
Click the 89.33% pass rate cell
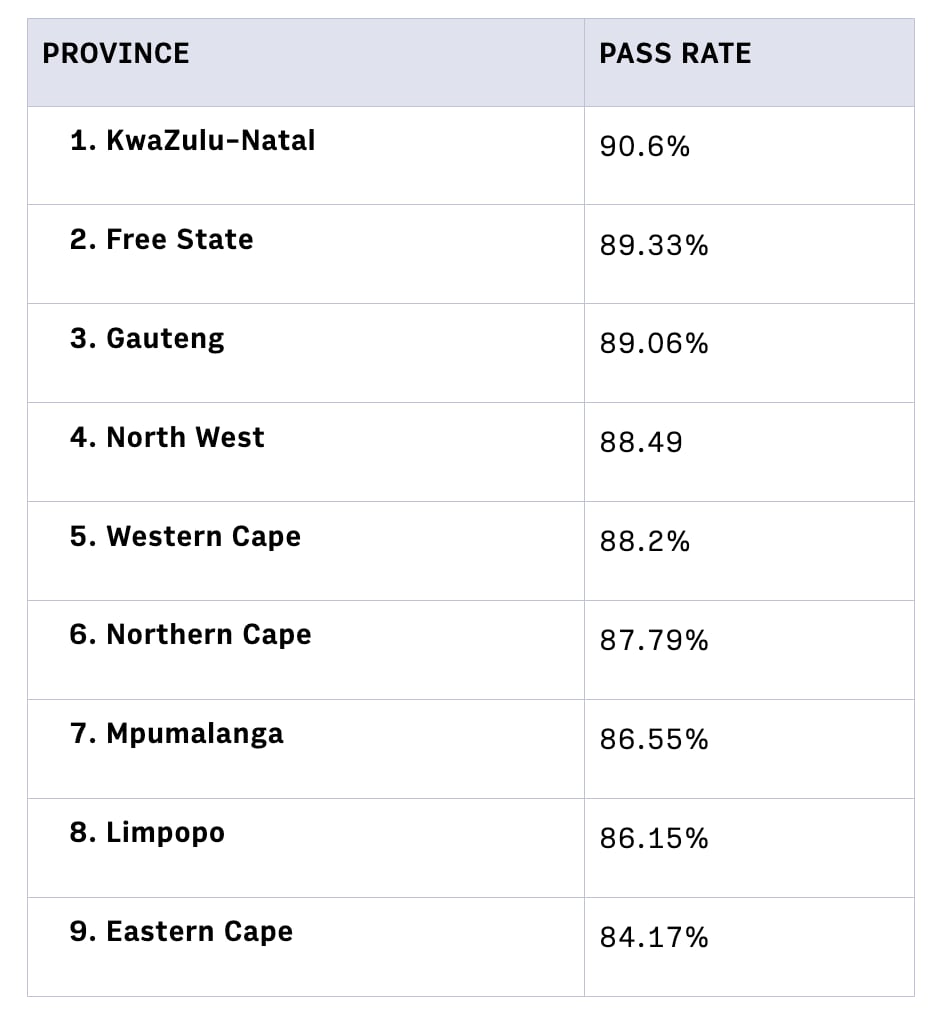[x=654, y=246]
